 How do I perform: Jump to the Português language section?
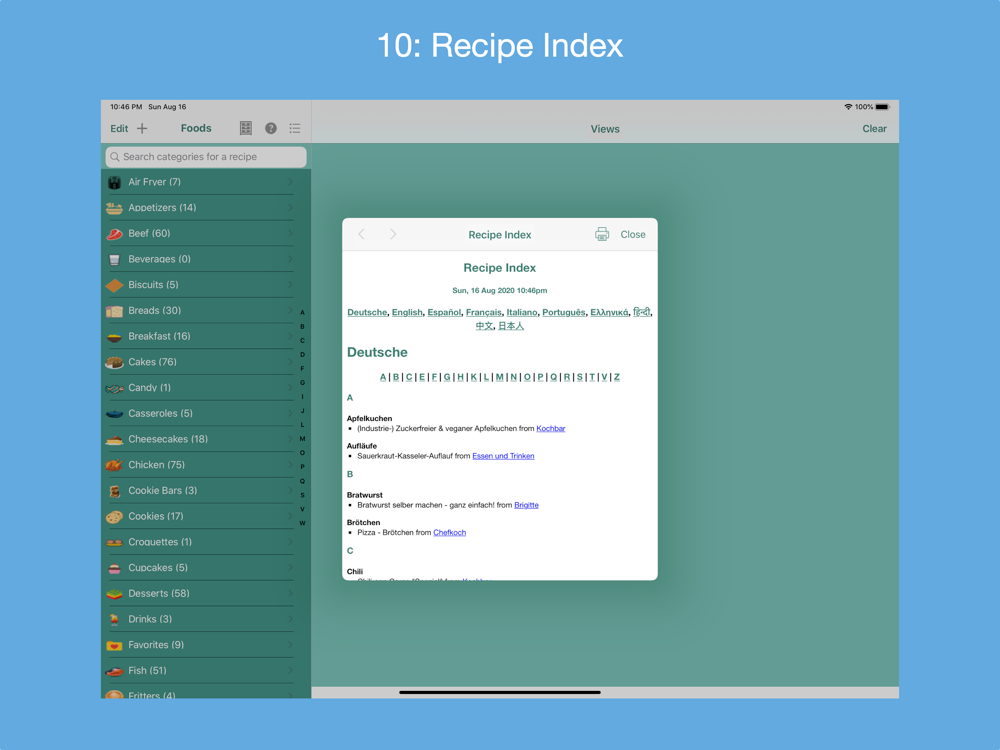tap(564, 312)
